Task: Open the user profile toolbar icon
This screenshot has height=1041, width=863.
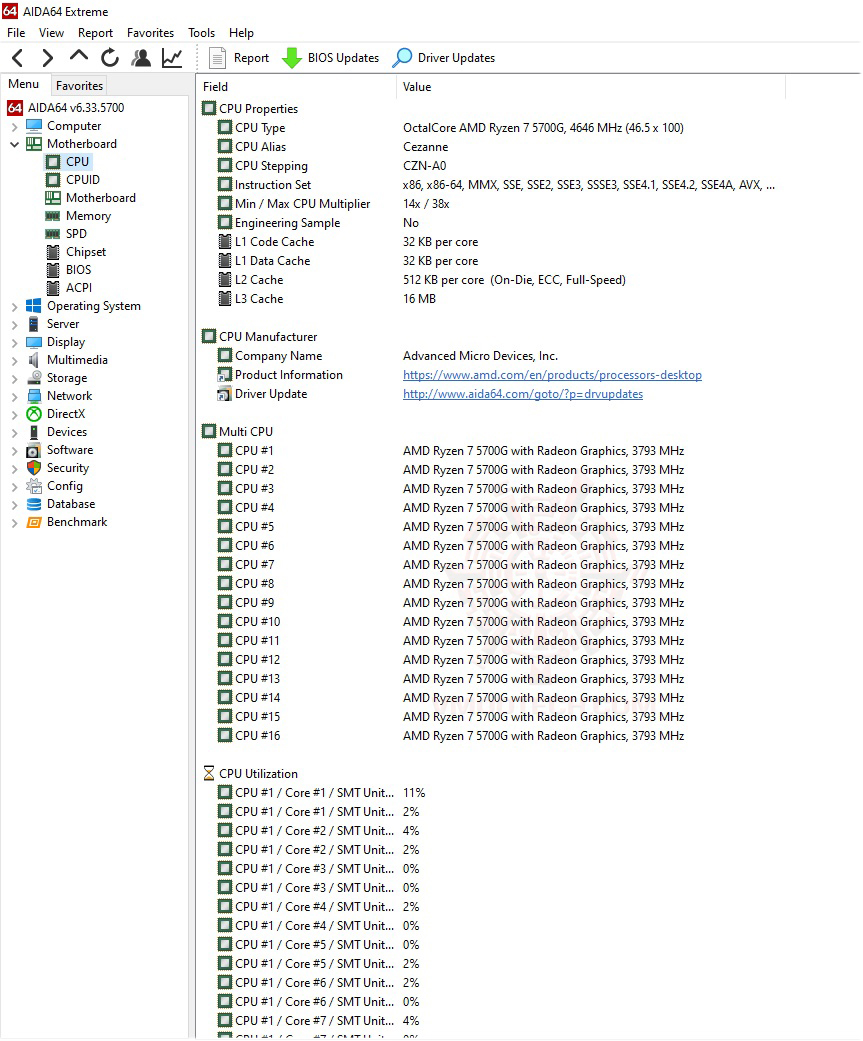Action: 141,58
